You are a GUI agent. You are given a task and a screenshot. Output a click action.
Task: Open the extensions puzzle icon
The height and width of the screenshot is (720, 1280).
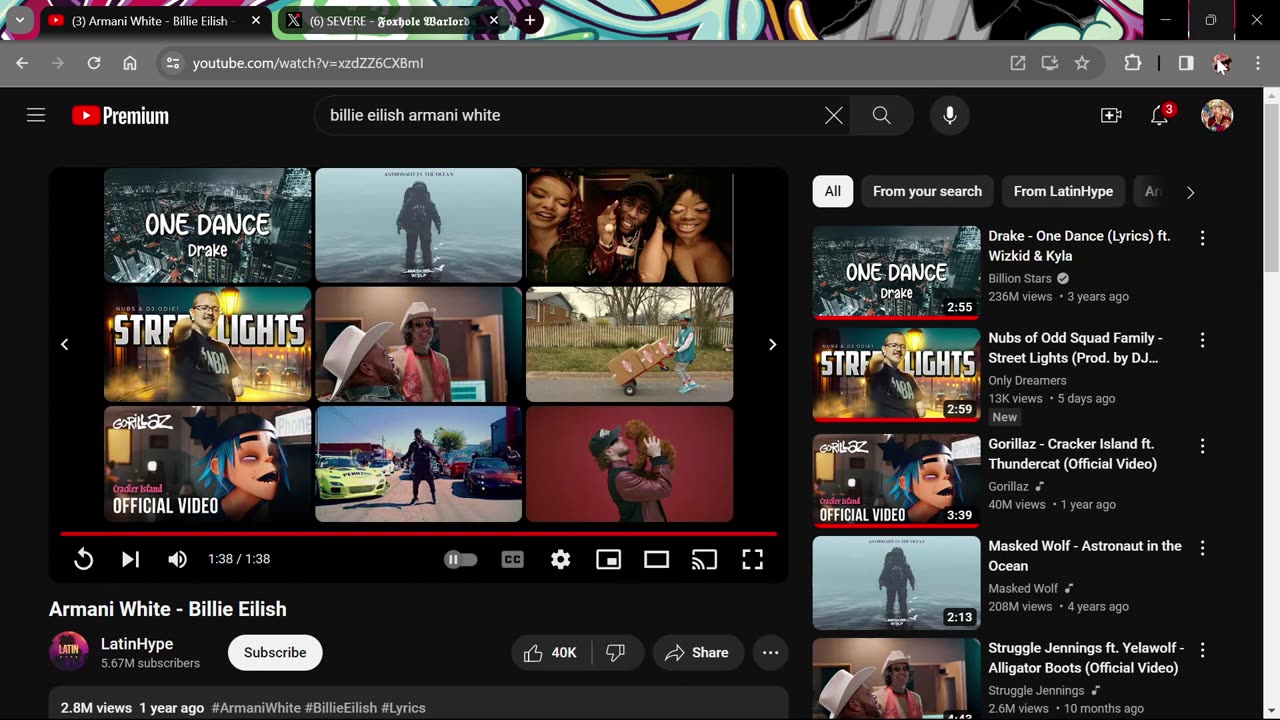[1133, 63]
